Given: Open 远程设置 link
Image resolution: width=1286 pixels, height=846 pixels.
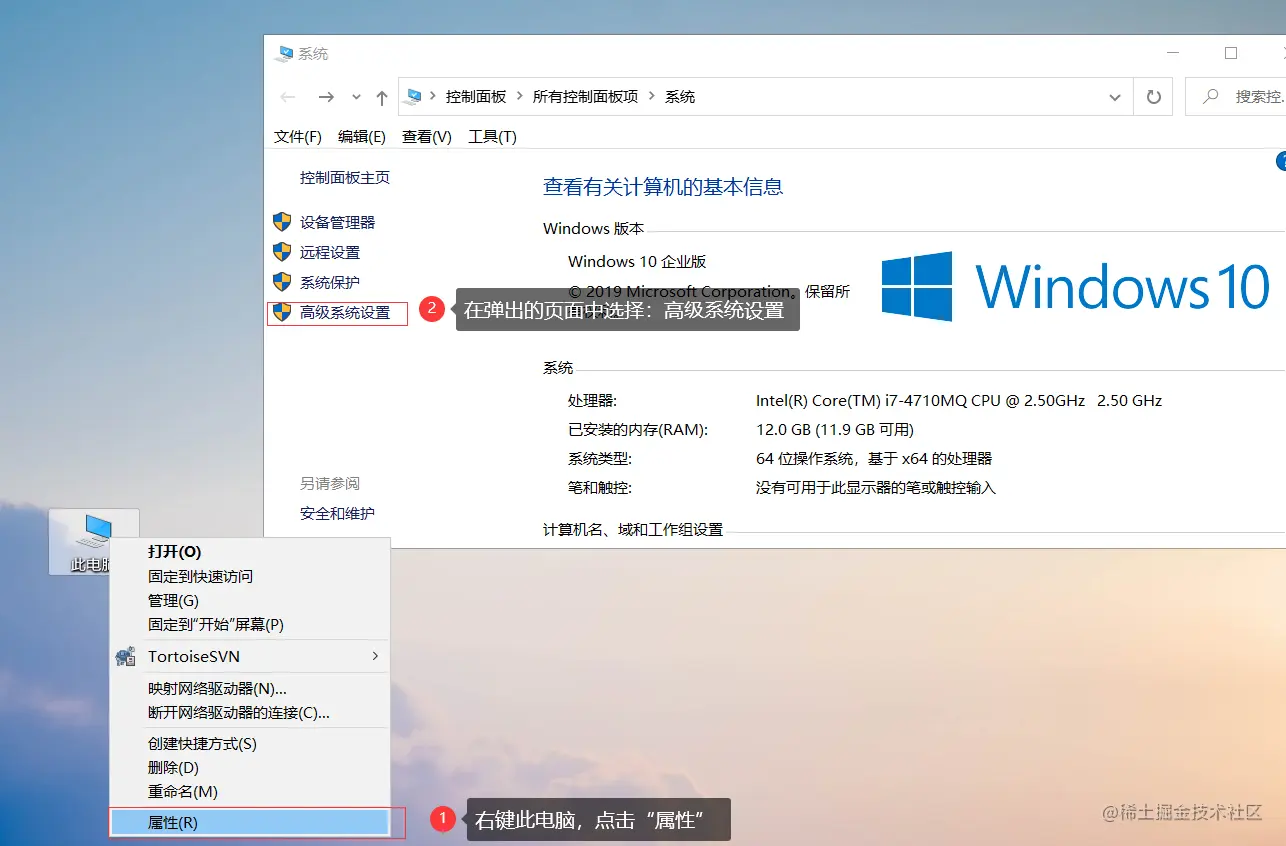Looking at the screenshot, I should click(330, 253).
